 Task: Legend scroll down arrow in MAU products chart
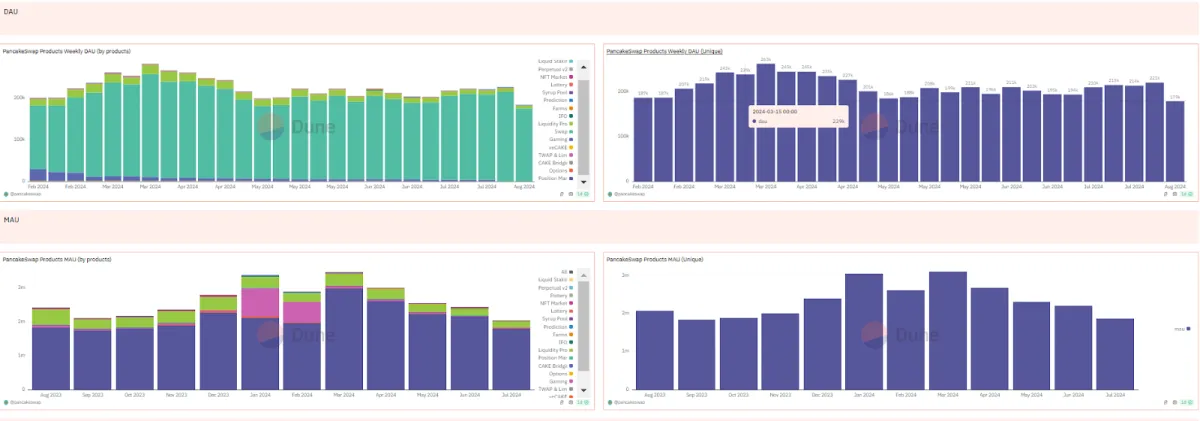(584, 390)
